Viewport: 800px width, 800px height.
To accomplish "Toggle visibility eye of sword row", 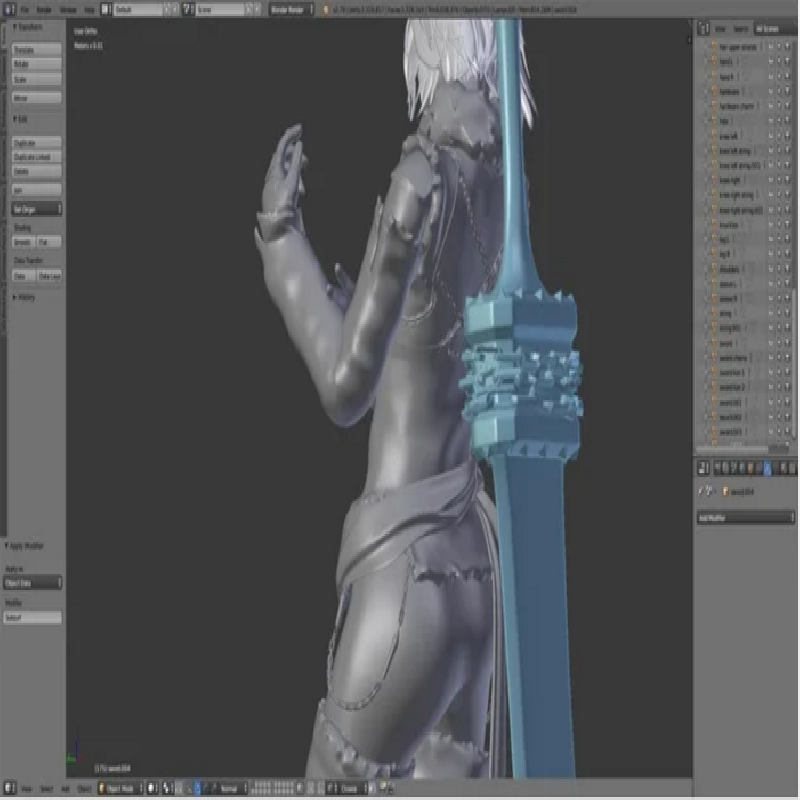I will click(x=771, y=343).
